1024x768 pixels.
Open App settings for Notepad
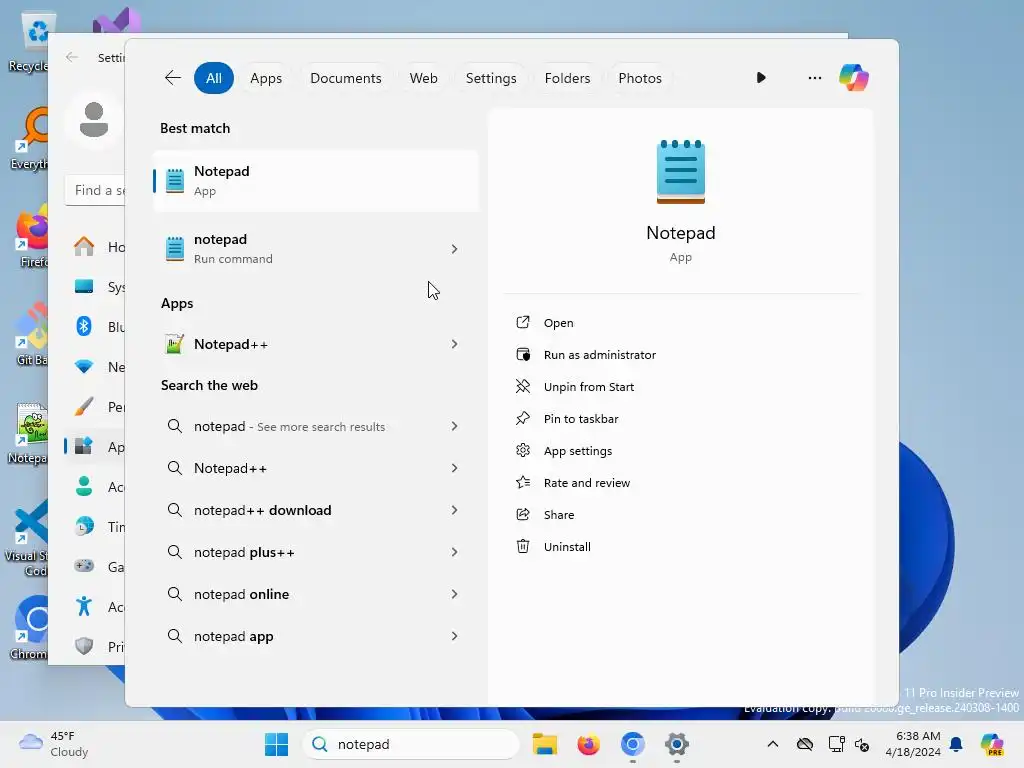577,451
